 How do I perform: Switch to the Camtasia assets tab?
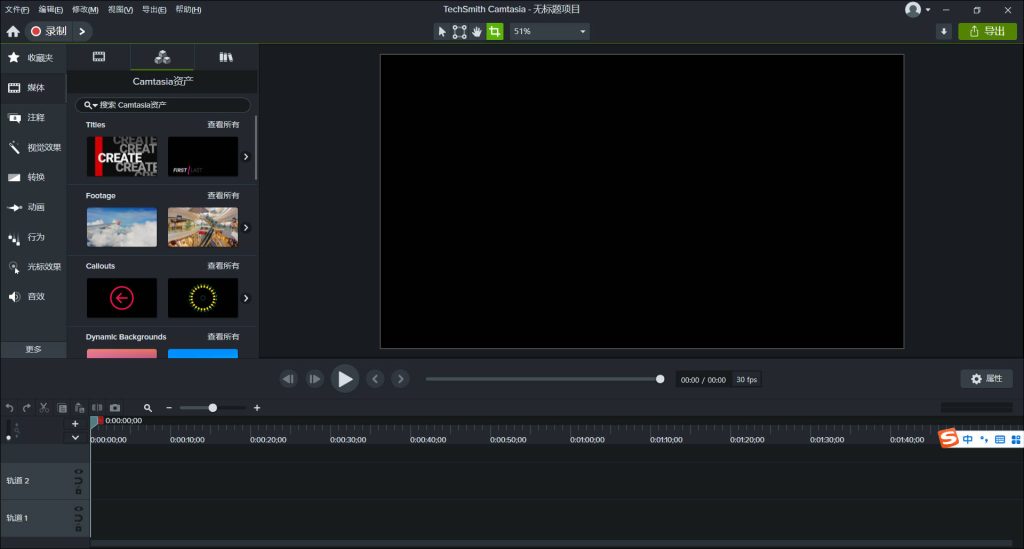(x=162, y=57)
